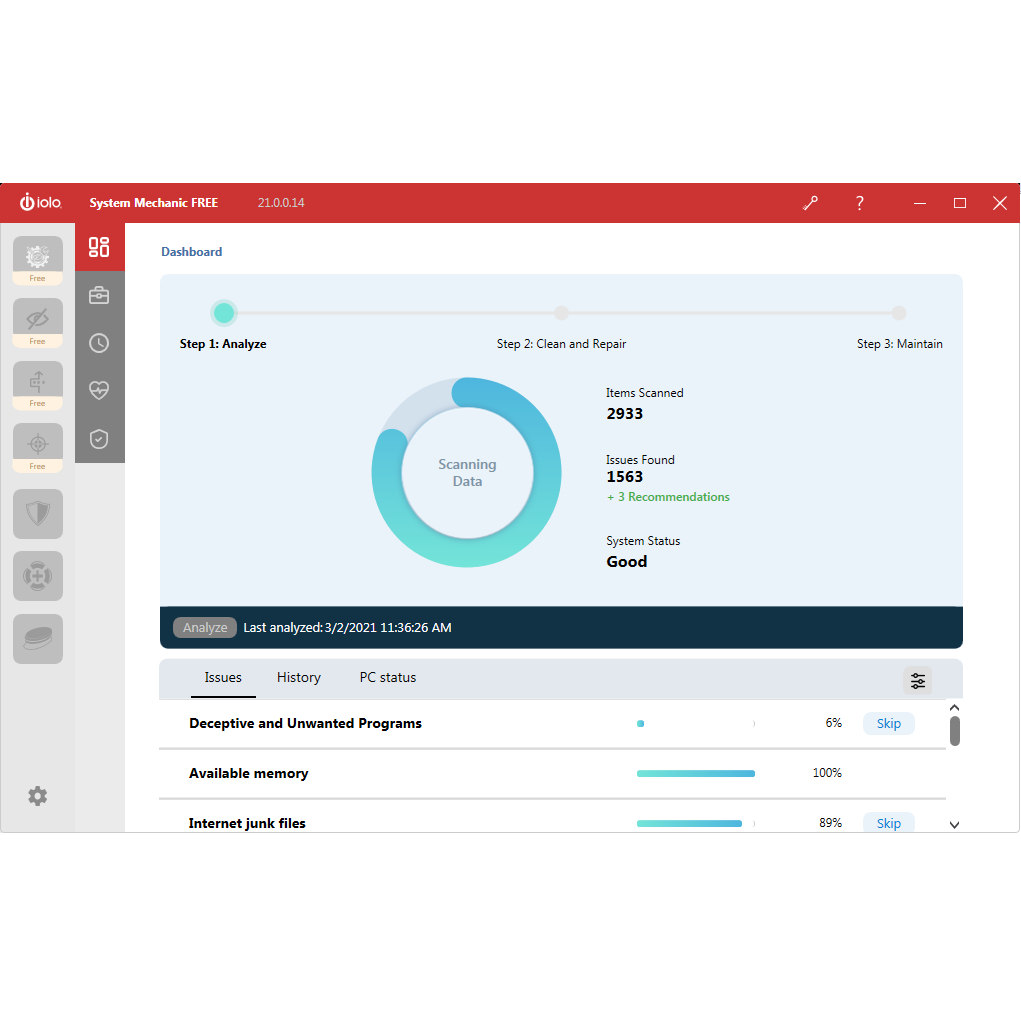Open settings via bottom gear icon
This screenshot has width=1021, height=1021.
(38, 796)
